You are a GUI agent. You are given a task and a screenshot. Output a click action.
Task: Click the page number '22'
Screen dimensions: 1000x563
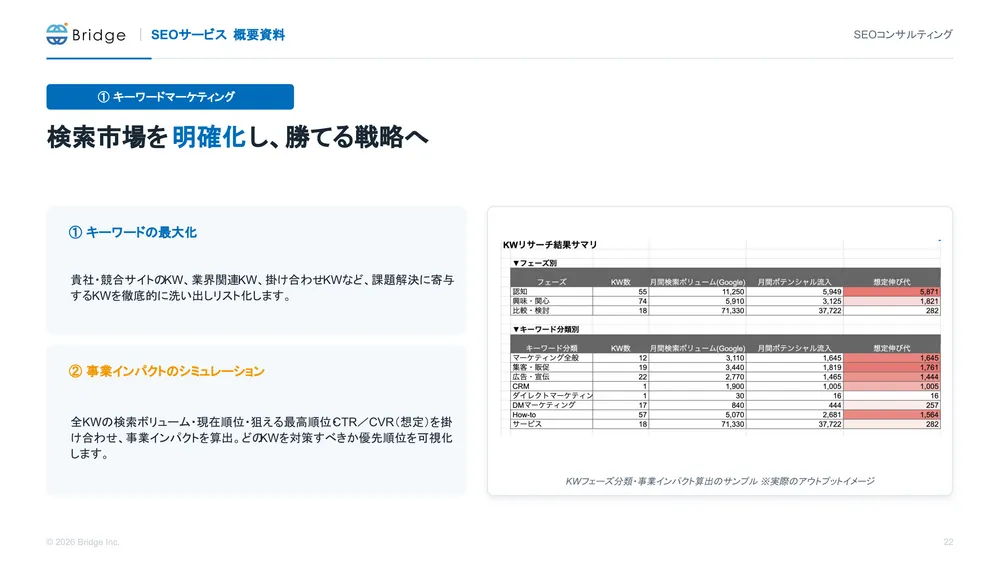[948, 542]
